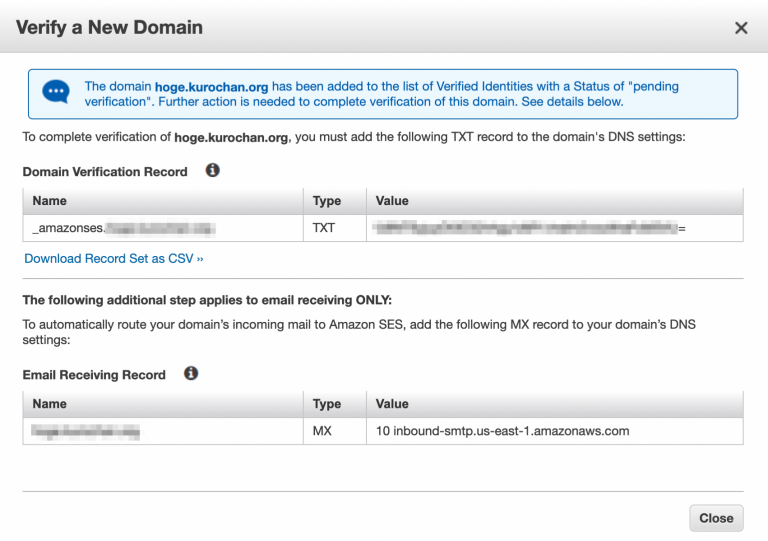Image resolution: width=768 pixels, height=541 pixels.
Task: Select the TXT record value cell
Action: 530,228
